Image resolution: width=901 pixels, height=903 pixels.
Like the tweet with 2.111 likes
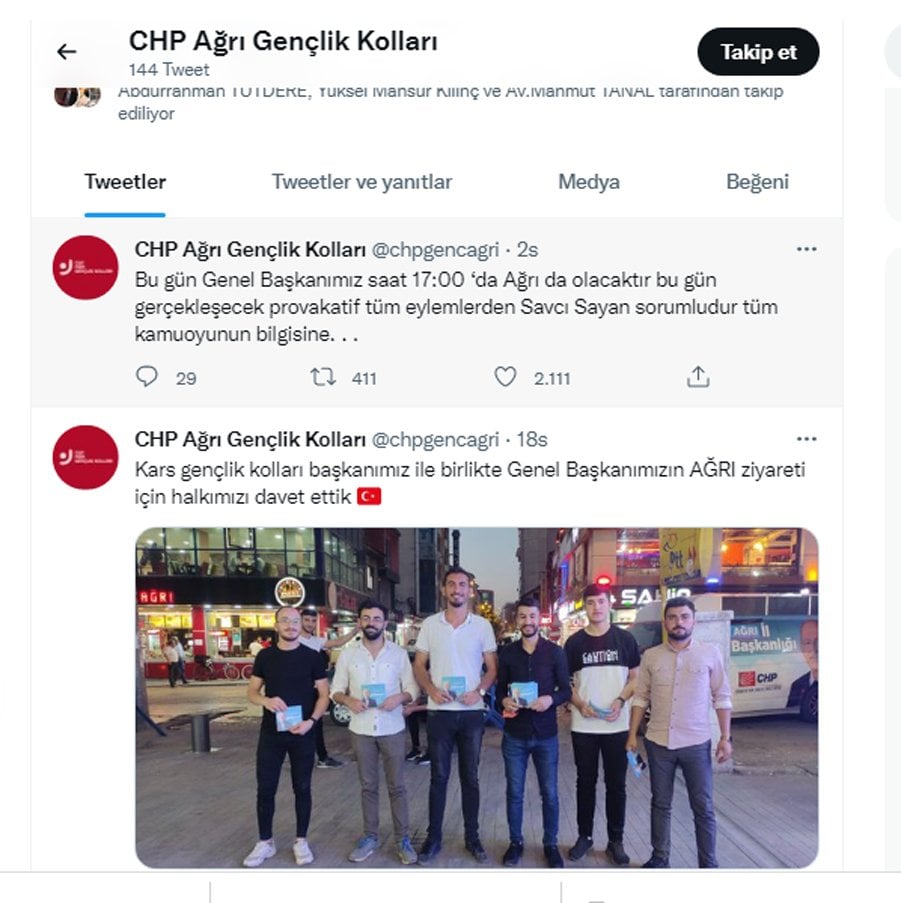coord(505,377)
